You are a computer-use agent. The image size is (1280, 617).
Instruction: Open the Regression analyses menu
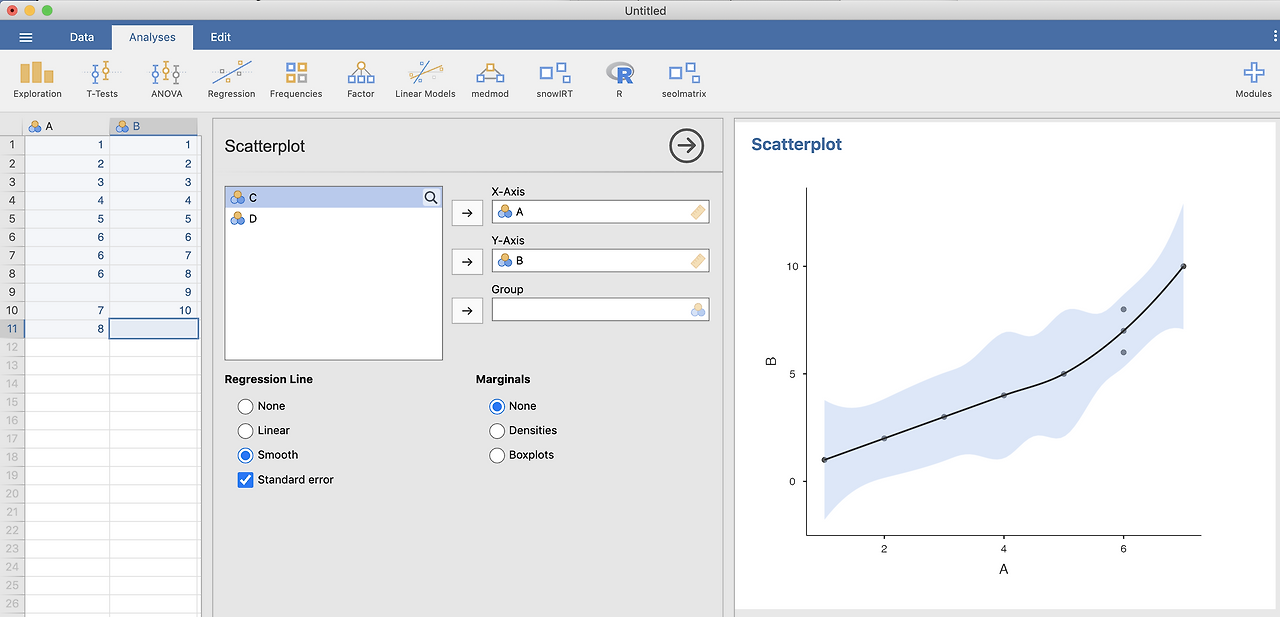coord(231,79)
